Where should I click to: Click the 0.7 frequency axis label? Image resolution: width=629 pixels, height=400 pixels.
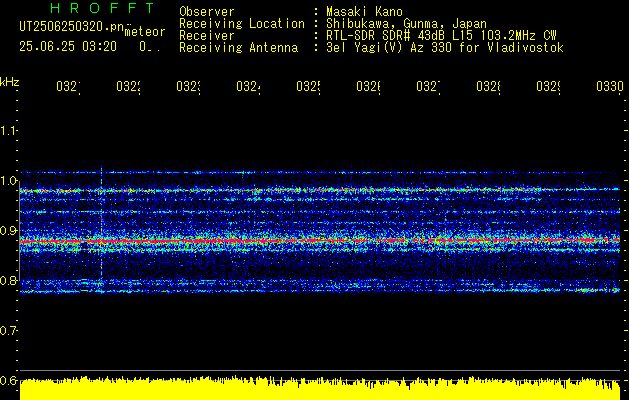point(8,331)
